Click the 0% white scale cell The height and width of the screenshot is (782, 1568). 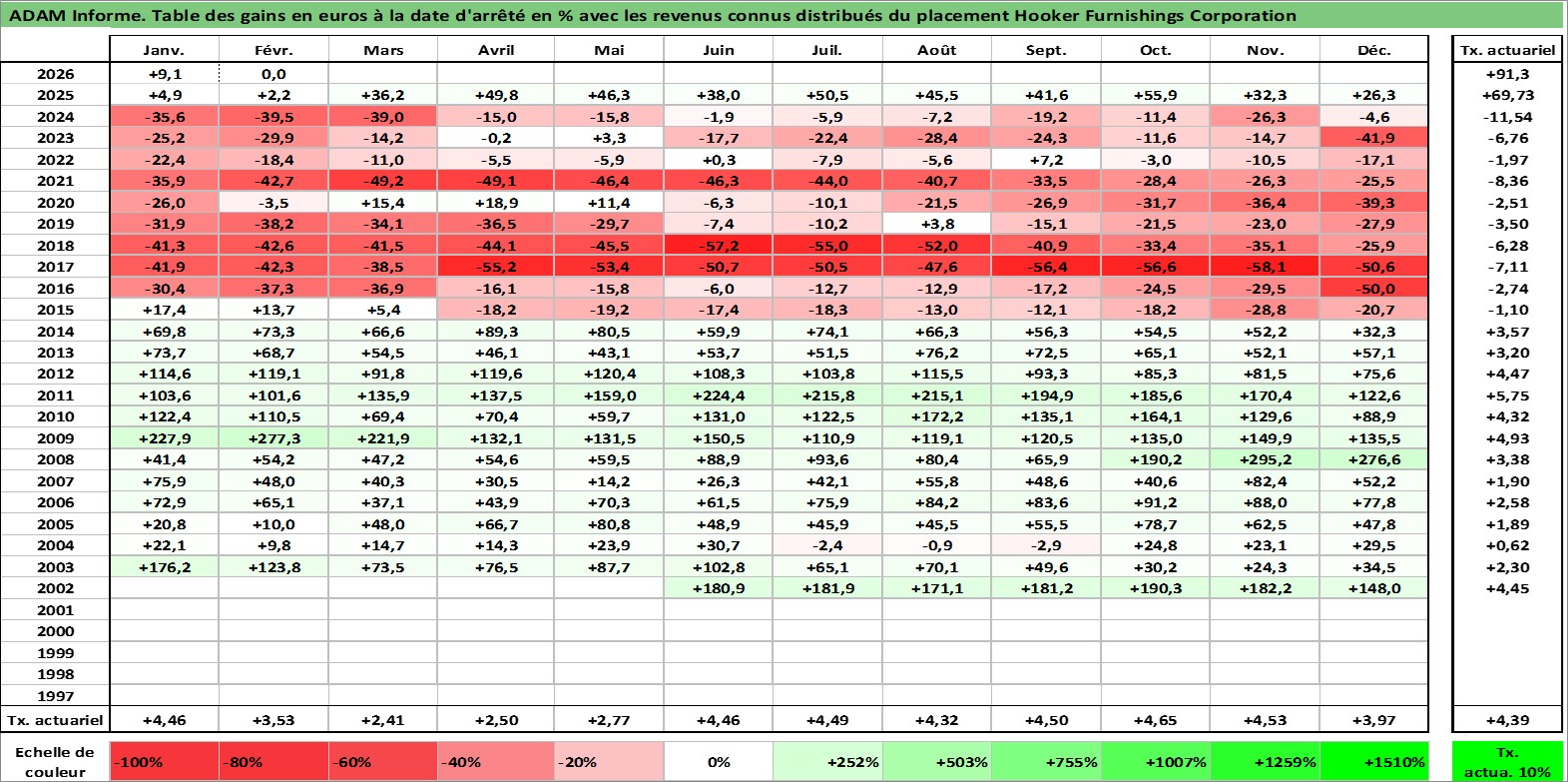(x=719, y=761)
